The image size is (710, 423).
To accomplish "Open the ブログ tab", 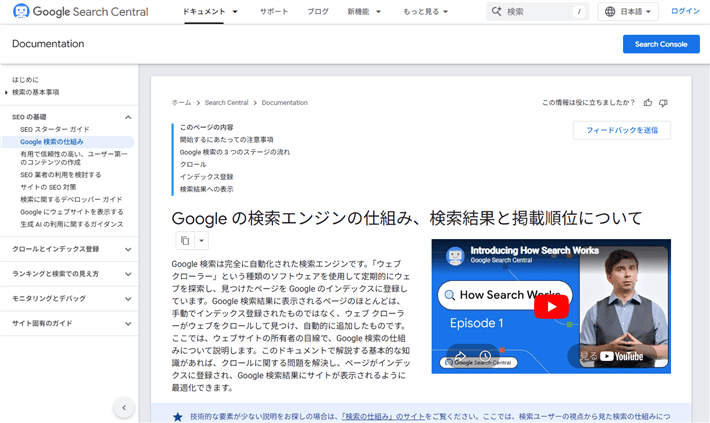I will click(318, 11).
